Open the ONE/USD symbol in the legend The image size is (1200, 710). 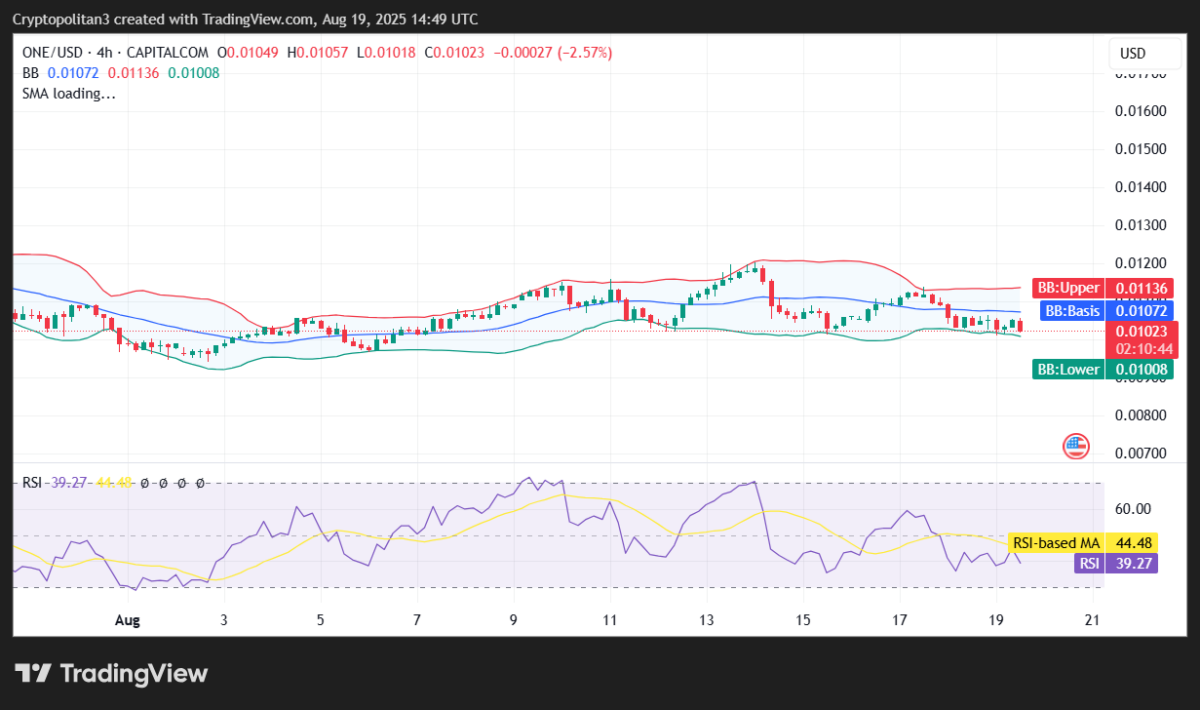(54, 52)
